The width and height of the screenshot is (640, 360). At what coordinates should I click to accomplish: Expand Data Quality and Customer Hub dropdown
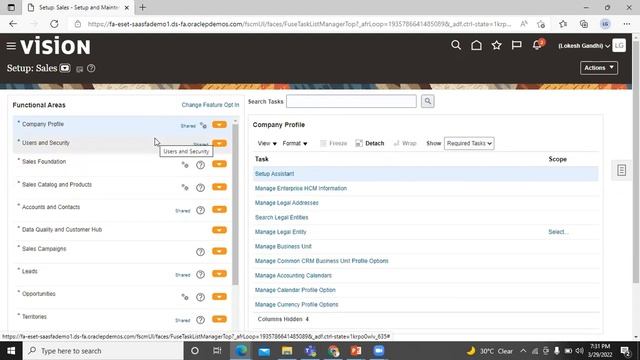(x=219, y=230)
